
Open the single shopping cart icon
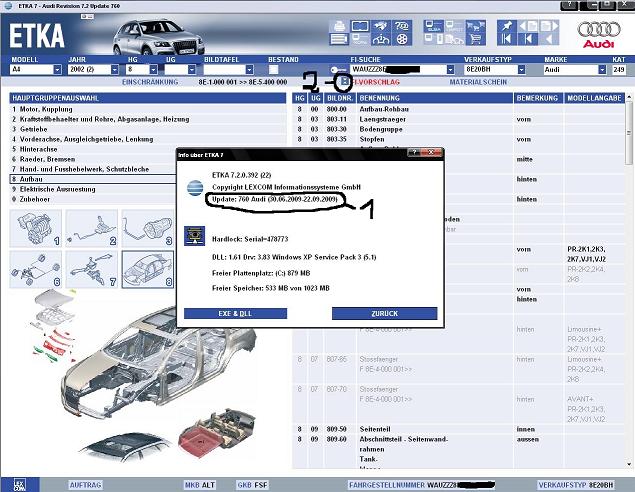tap(476, 39)
